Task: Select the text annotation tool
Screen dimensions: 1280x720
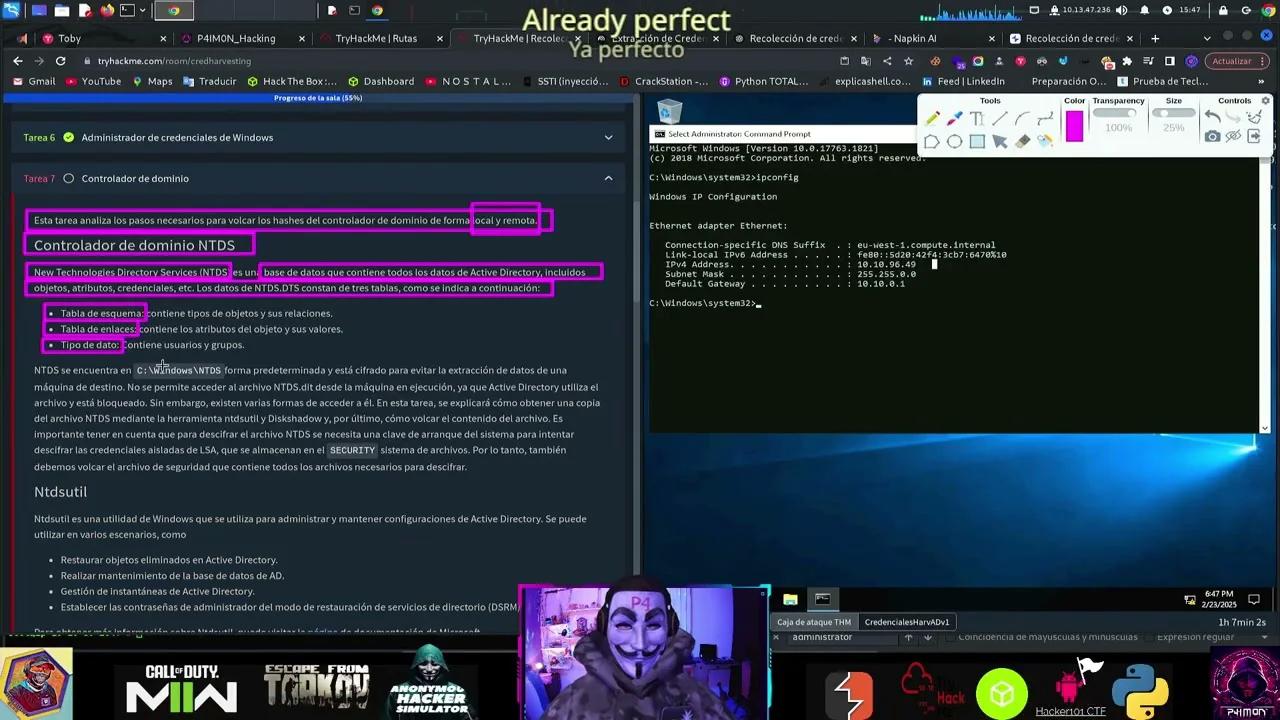Action: tap(977, 119)
